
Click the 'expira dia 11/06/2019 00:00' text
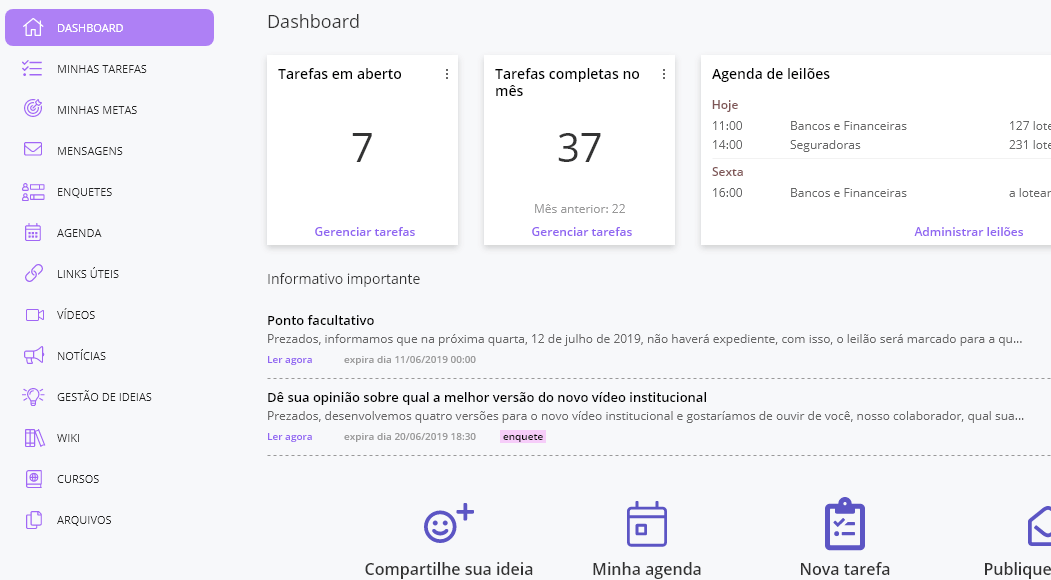[x=410, y=359]
